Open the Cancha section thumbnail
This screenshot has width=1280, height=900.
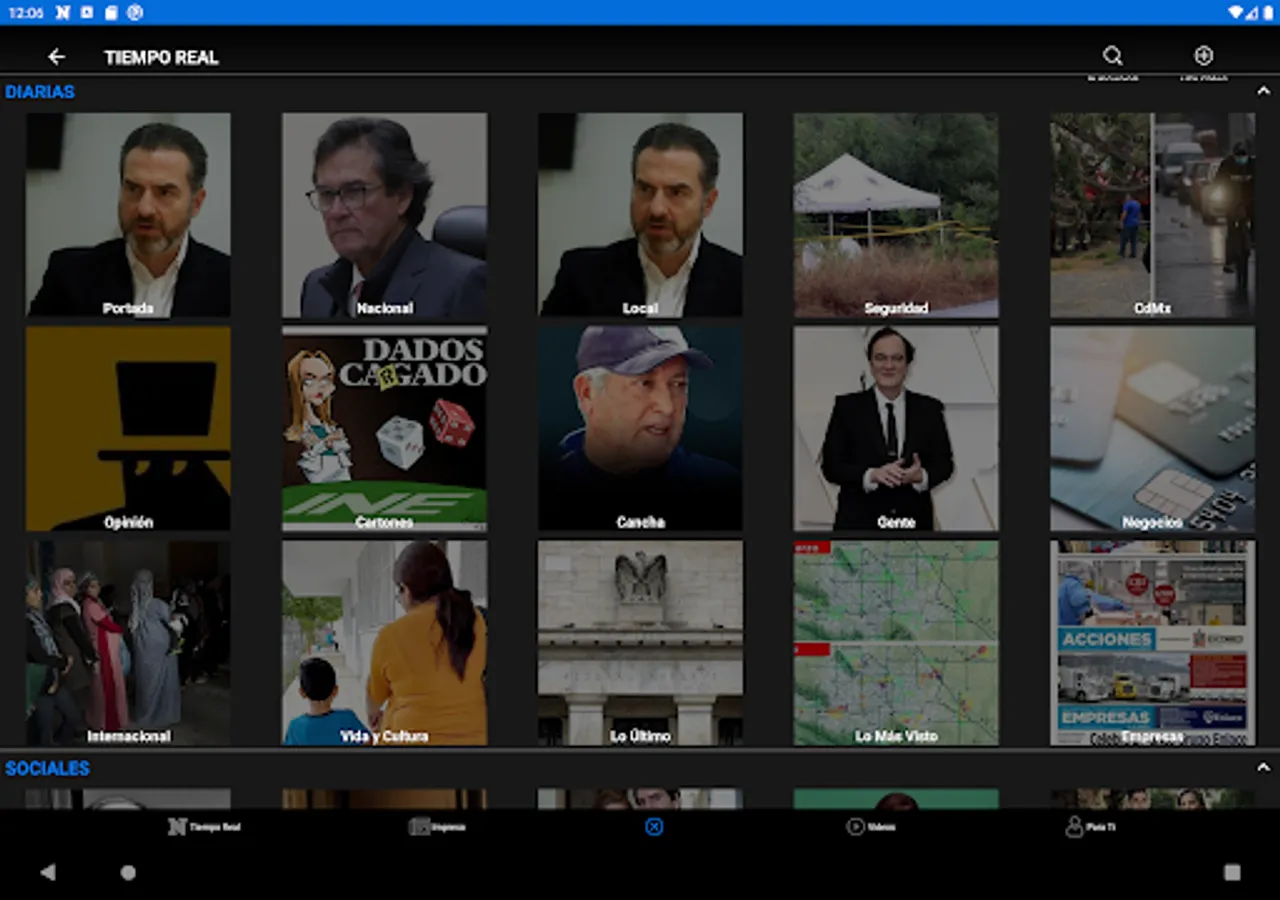pos(640,429)
